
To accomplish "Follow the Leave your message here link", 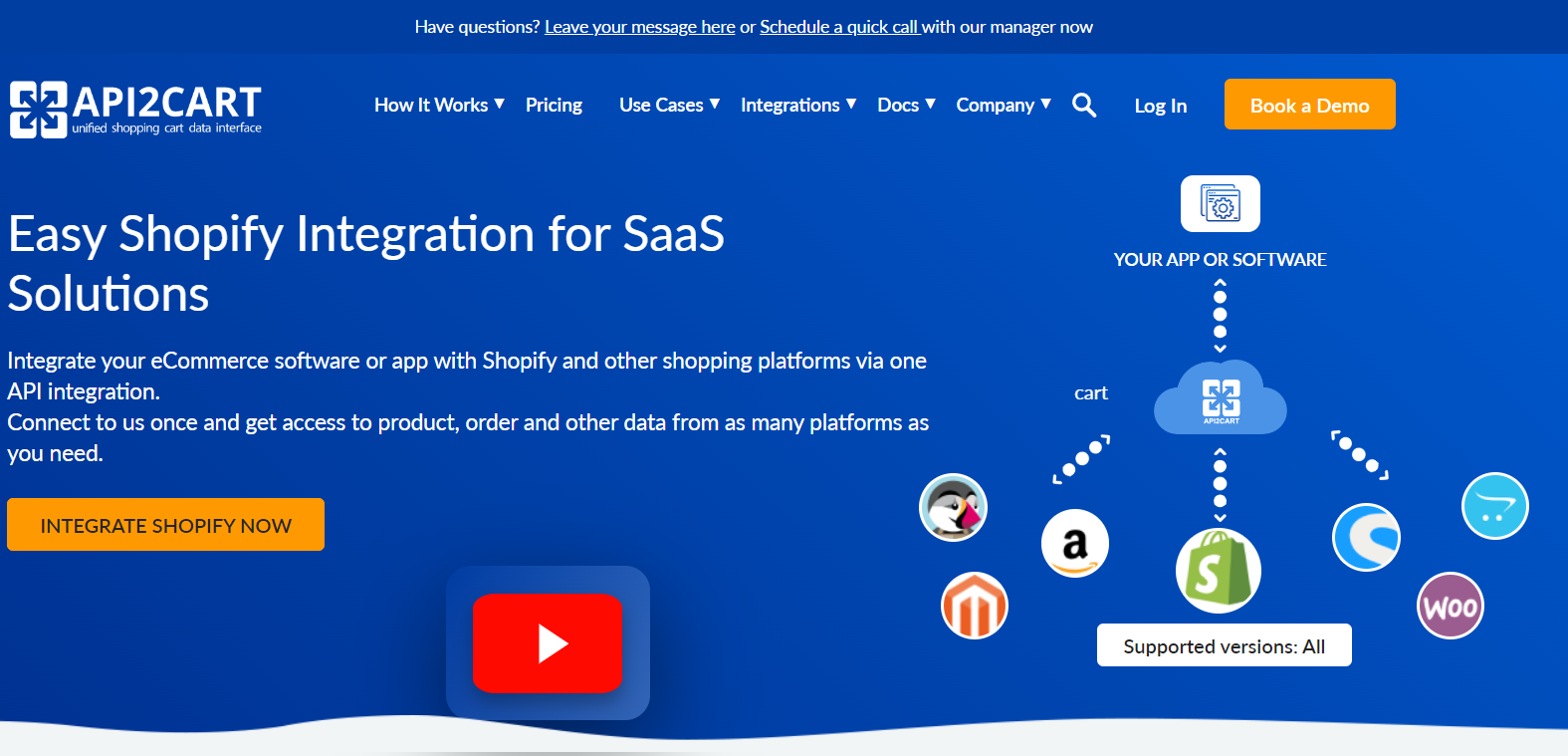I will click(x=640, y=27).
